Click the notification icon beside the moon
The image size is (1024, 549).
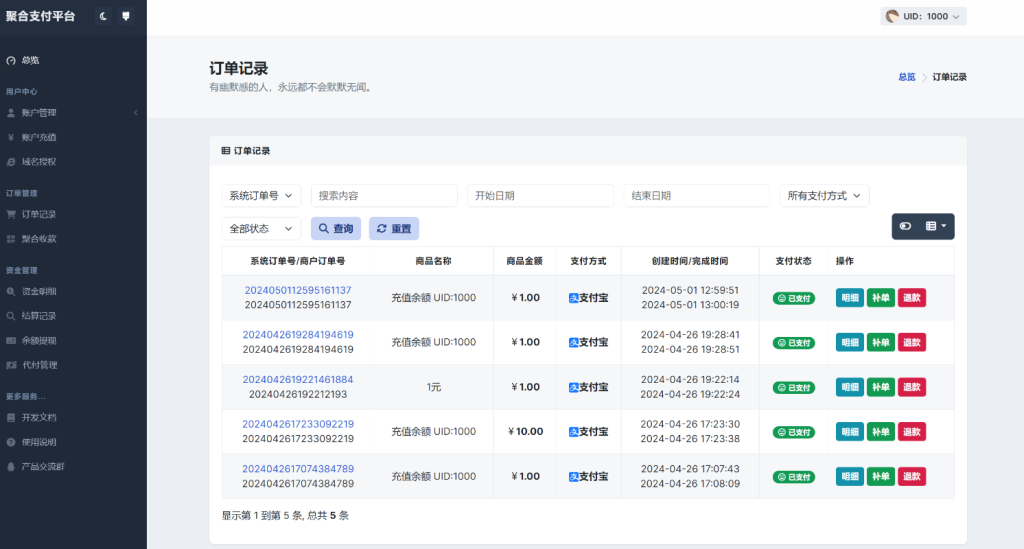(x=126, y=16)
